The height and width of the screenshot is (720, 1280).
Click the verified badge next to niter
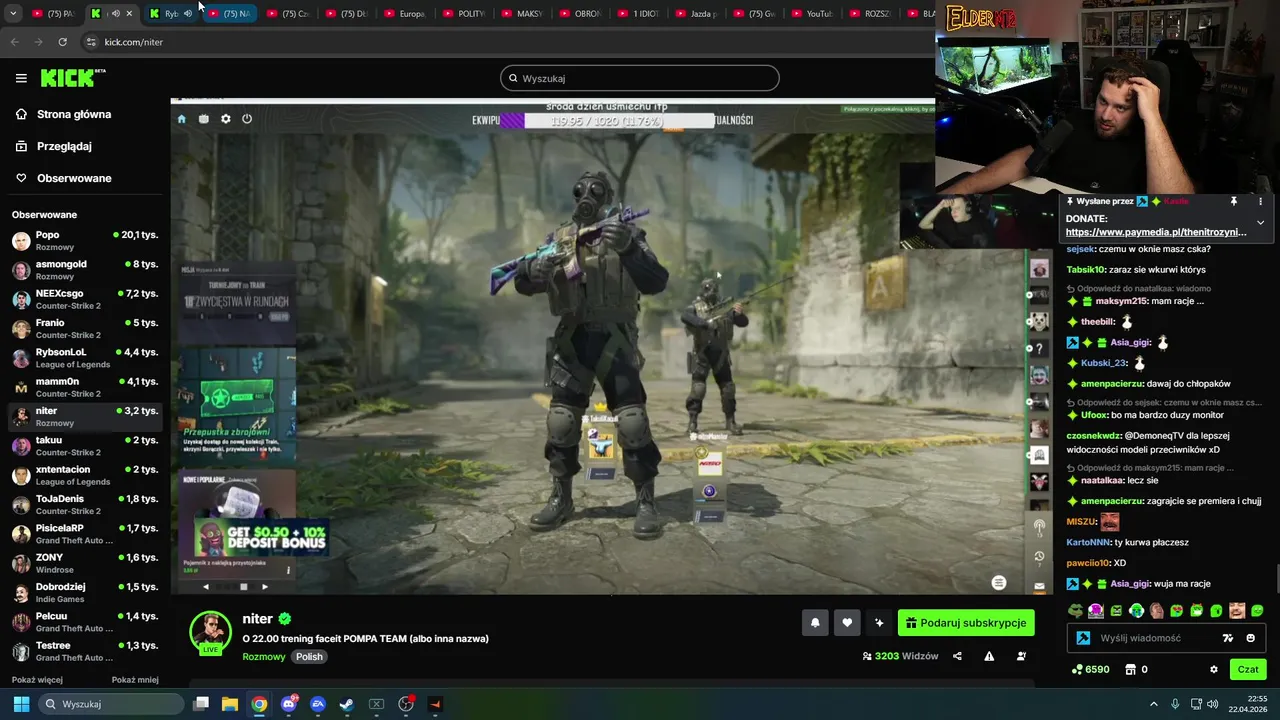click(x=284, y=619)
